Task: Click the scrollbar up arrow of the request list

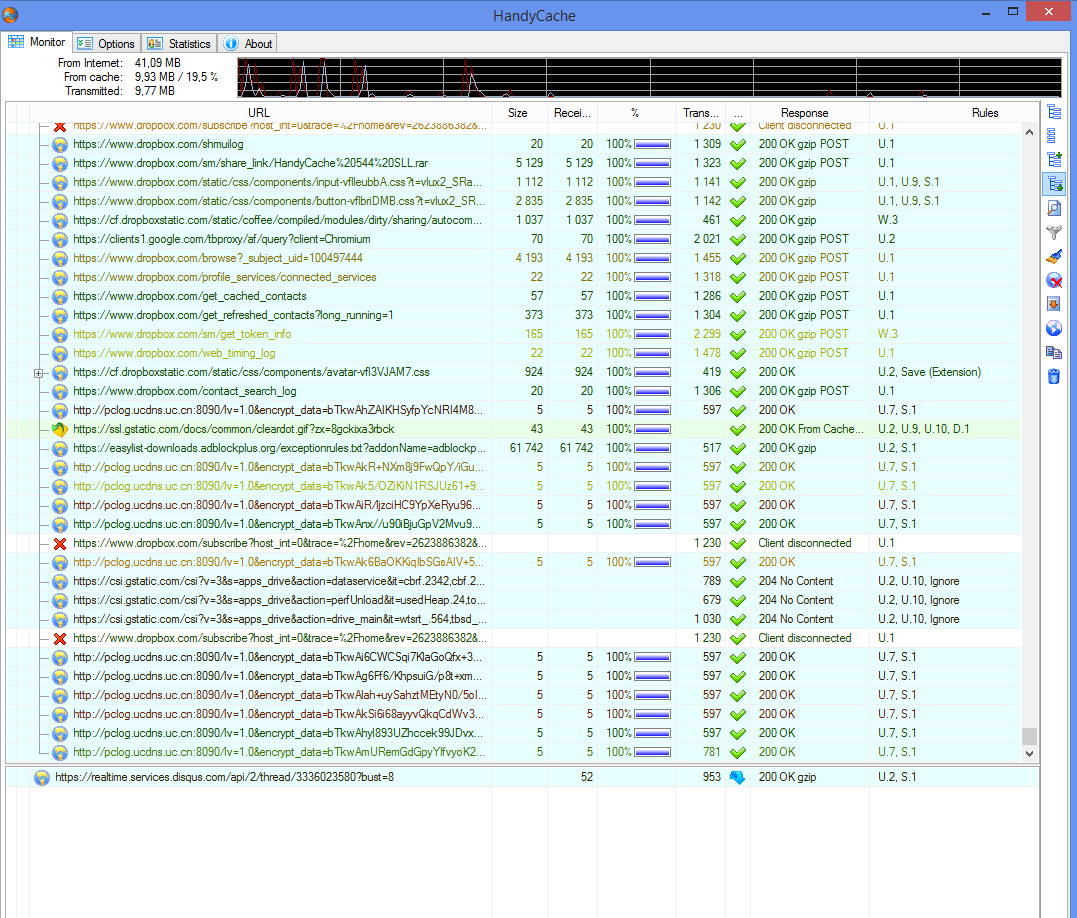Action: (1029, 132)
